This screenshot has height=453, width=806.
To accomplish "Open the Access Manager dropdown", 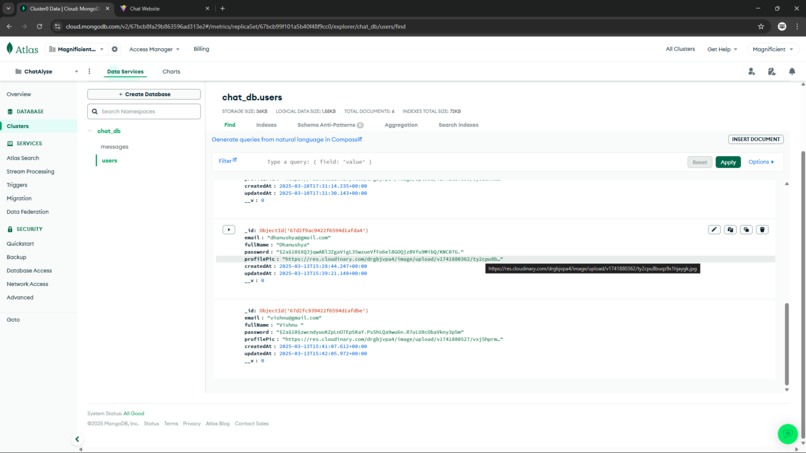I will click(154, 49).
